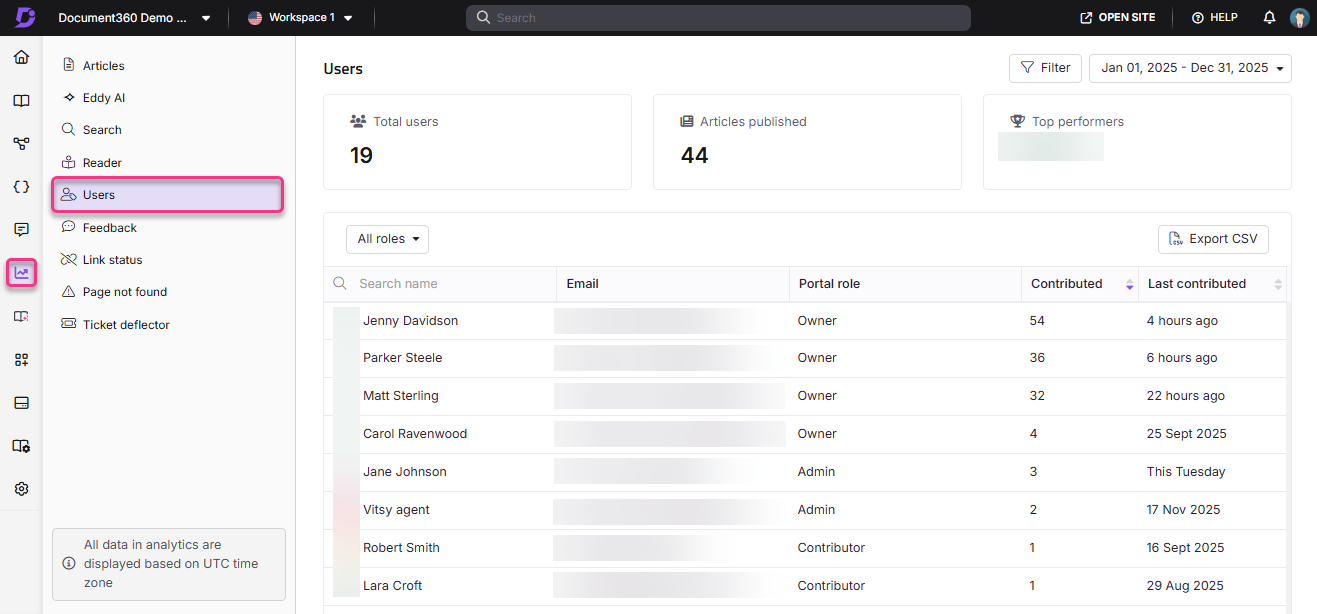Open the Workflow icon in the sidebar
The image size is (1317, 614).
pyautogui.click(x=21, y=143)
